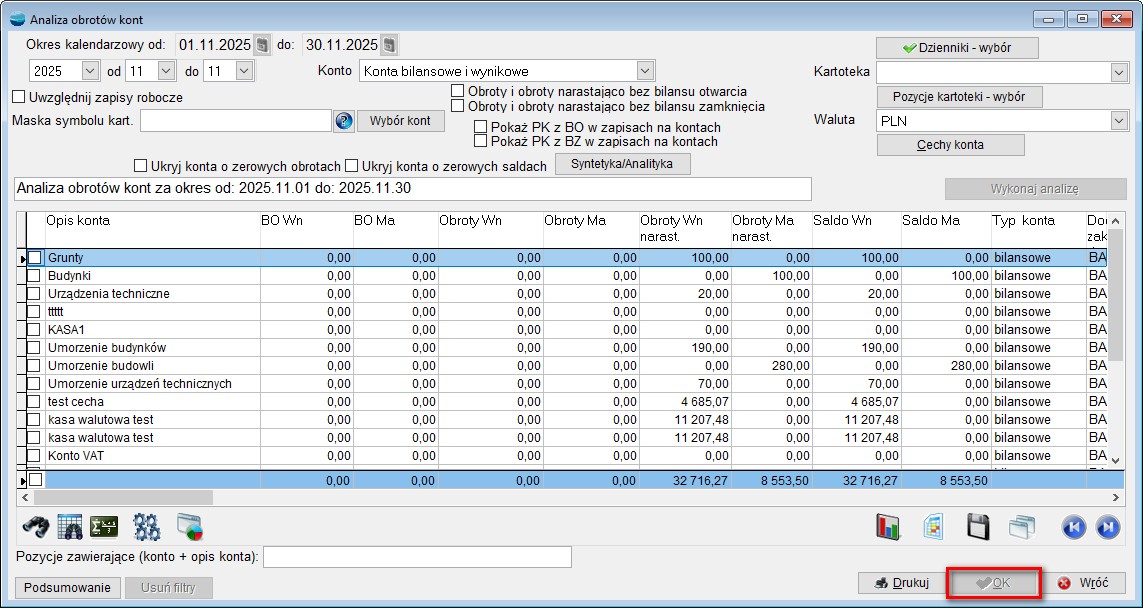Click the 'Pozycje zawierające' filter field
The width and height of the screenshot is (1143, 608).
click(417, 556)
